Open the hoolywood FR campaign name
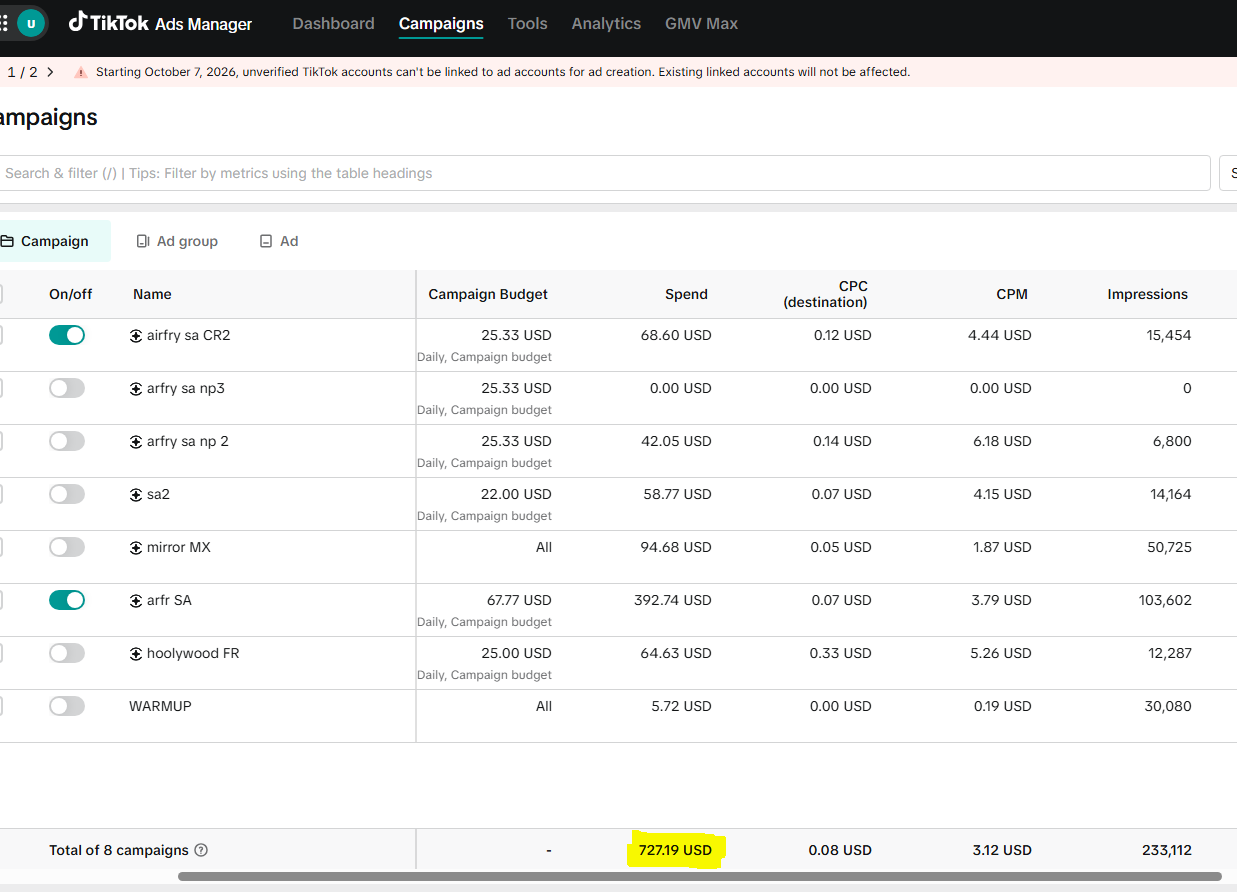Image resolution: width=1237 pixels, height=892 pixels. (x=193, y=653)
